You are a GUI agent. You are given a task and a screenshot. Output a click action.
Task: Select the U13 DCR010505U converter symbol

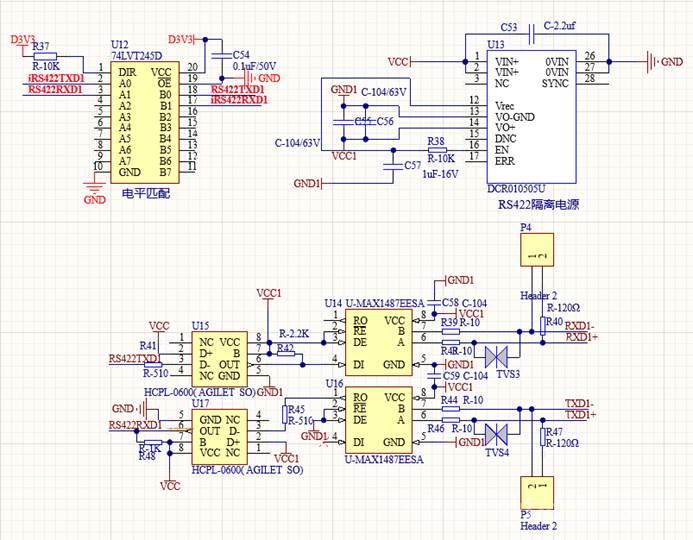tap(532, 116)
